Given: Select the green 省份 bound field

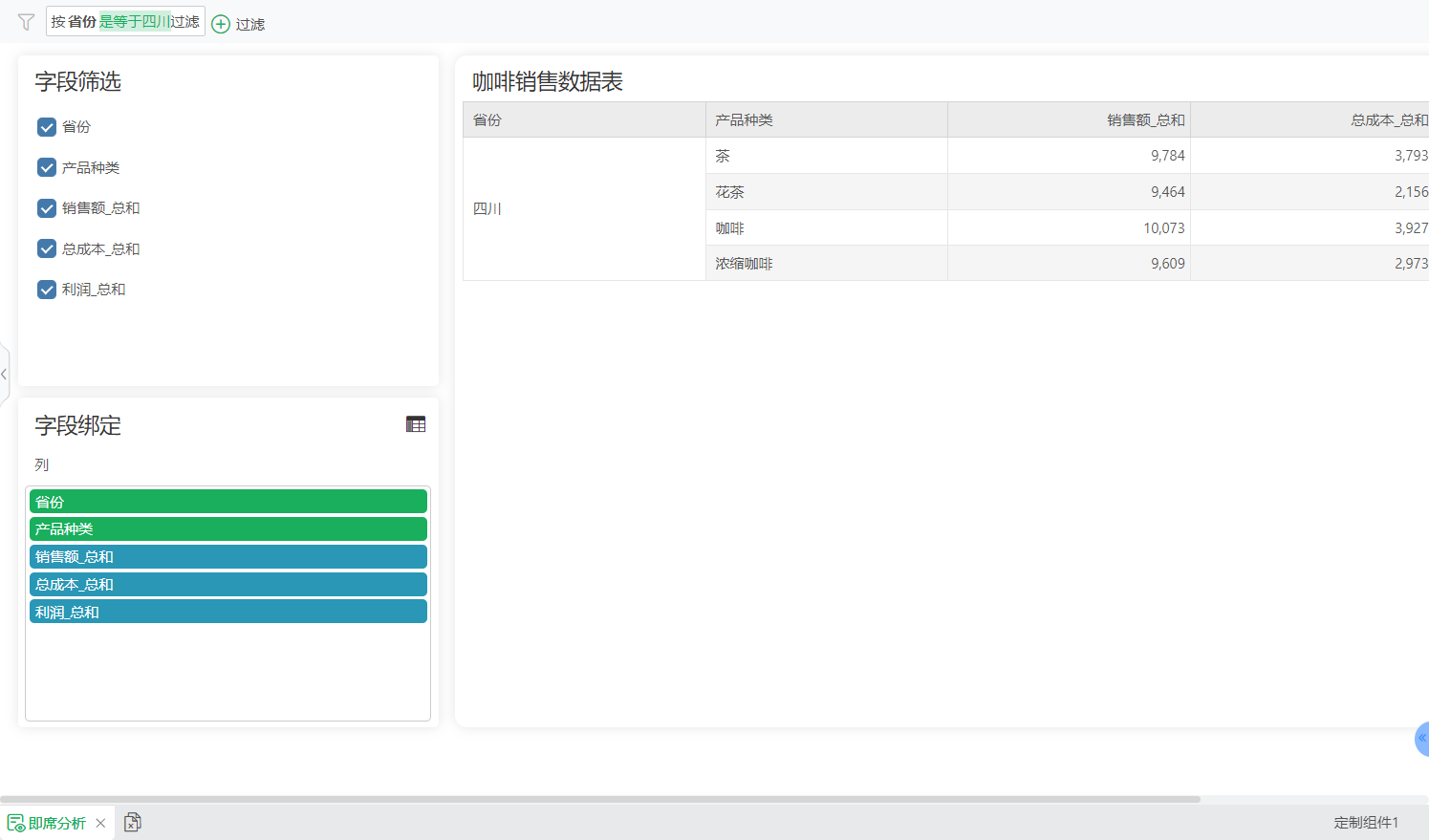Looking at the screenshot, I should pyautogui.click(x=228, y=502).
